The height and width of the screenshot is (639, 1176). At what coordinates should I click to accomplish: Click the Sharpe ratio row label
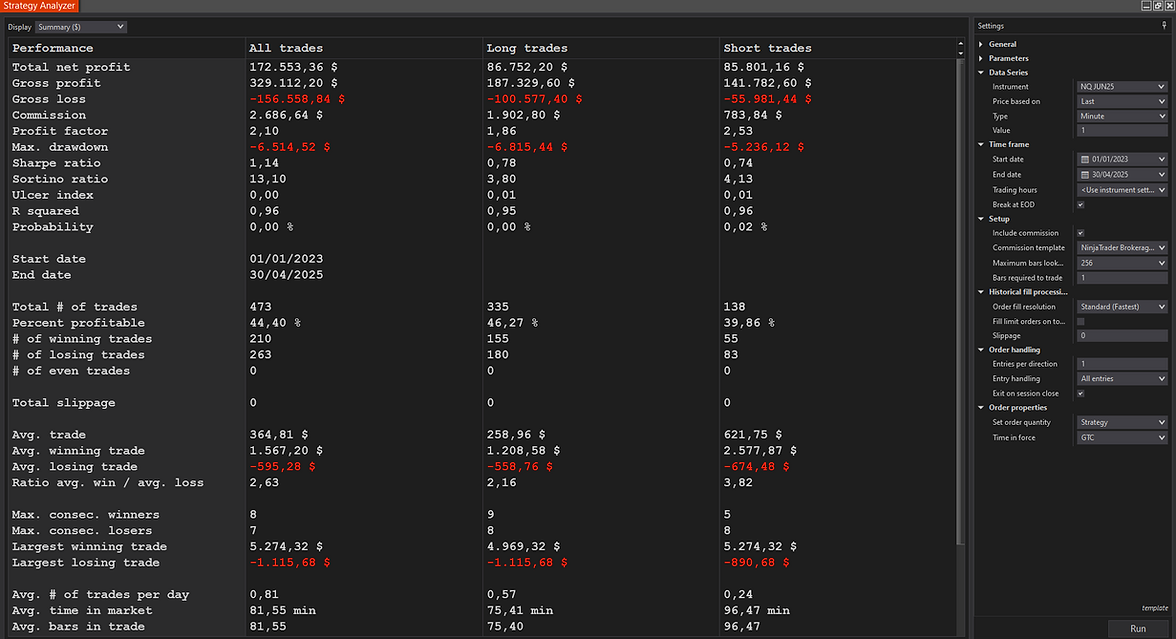(56, 164)
